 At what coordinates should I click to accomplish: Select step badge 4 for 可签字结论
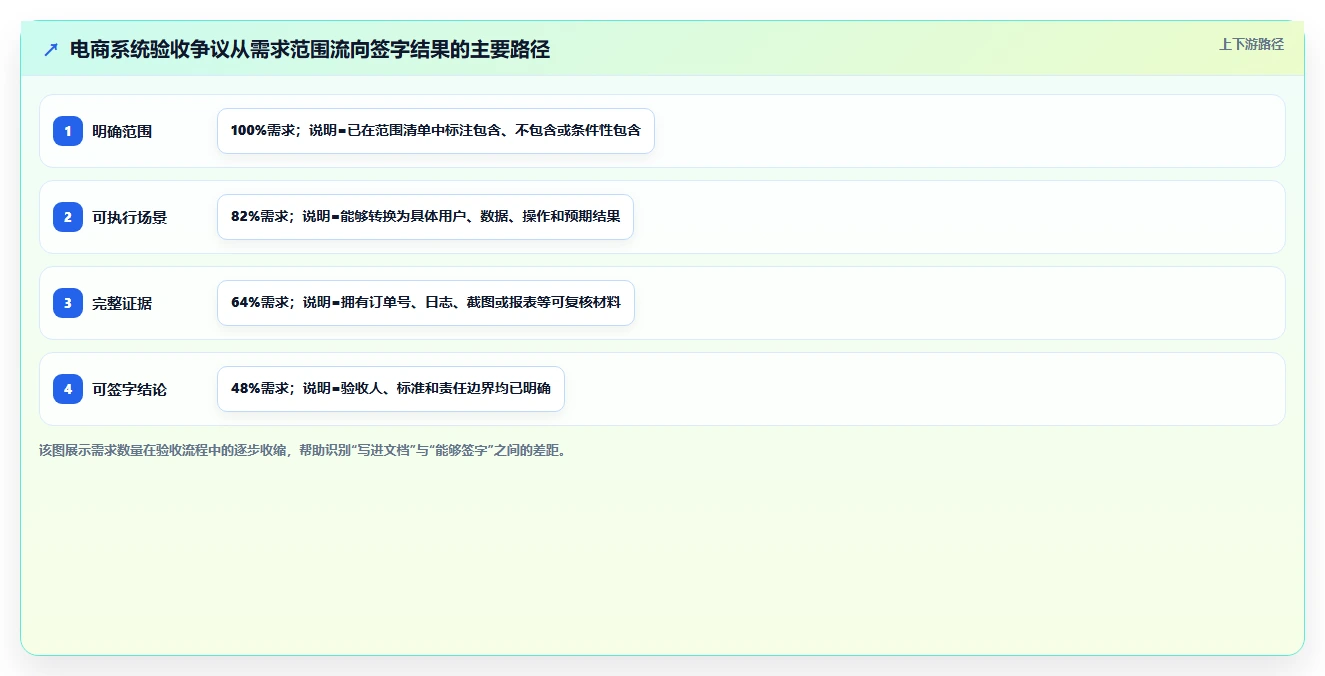68,389
